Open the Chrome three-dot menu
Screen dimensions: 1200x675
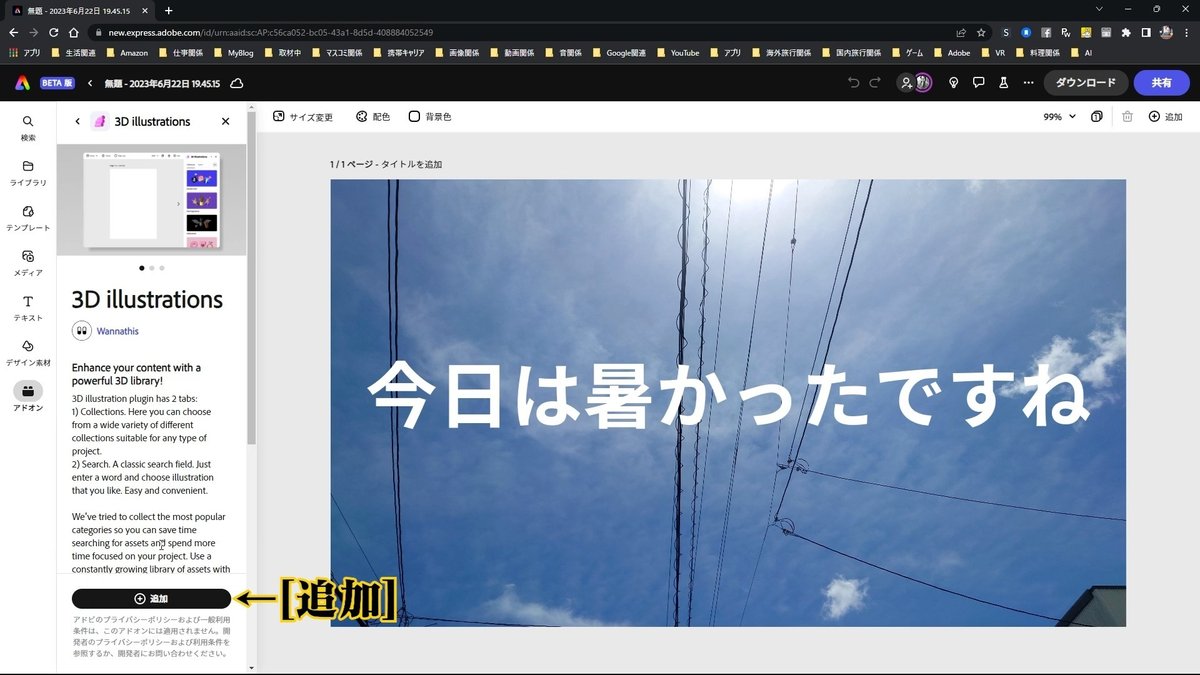tap(1187, 32)
